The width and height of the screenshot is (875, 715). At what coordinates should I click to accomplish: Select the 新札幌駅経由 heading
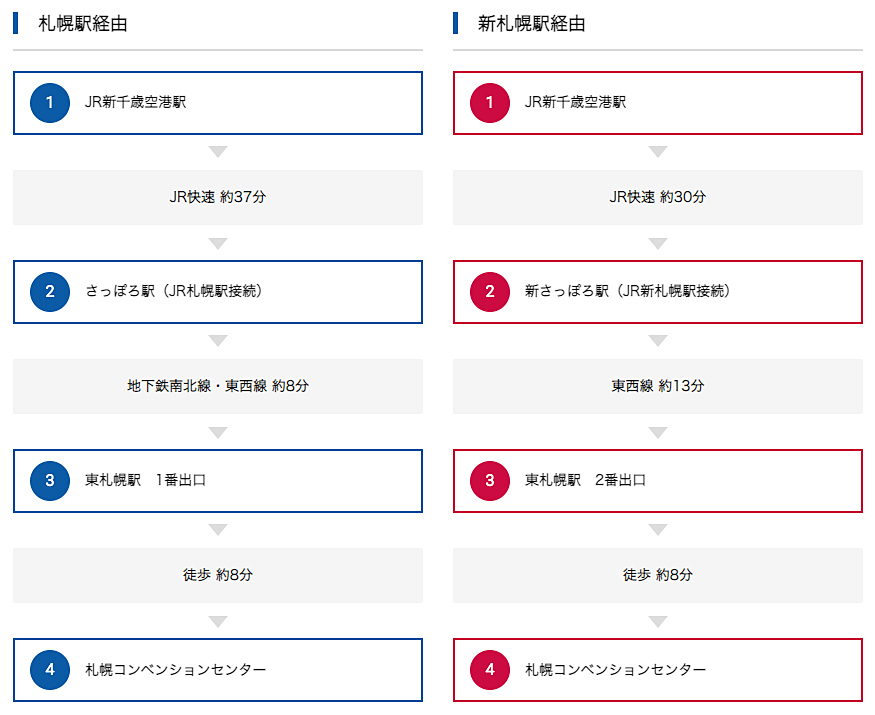pos(531,23)
